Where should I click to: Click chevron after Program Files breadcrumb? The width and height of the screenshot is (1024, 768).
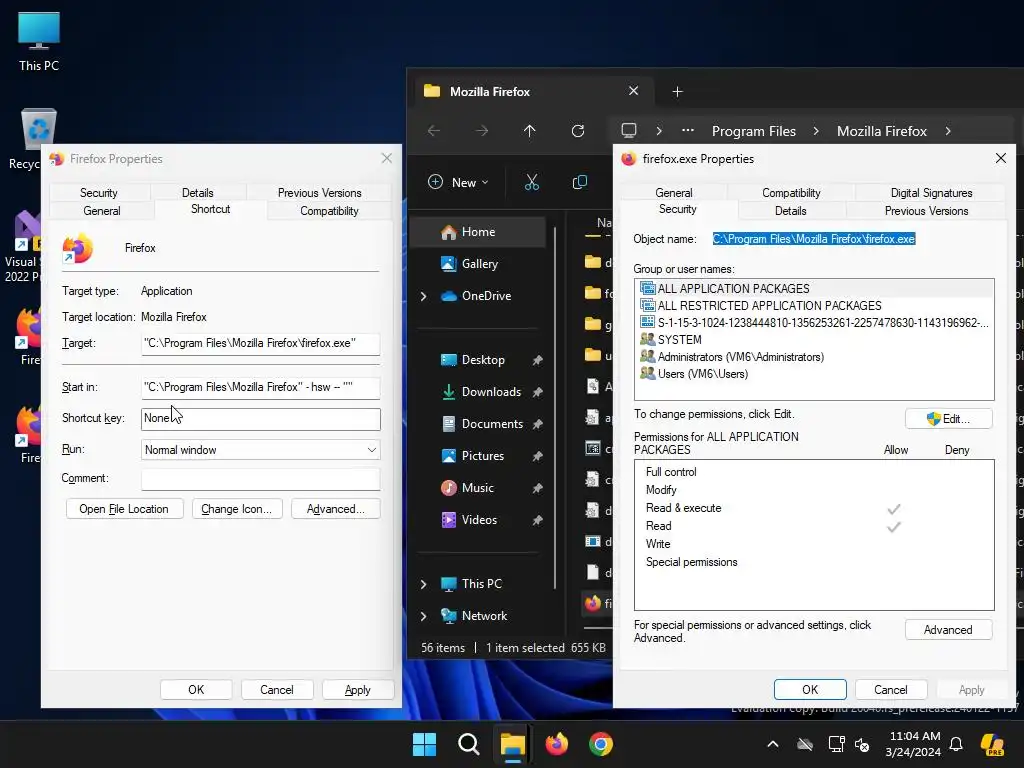816,131
